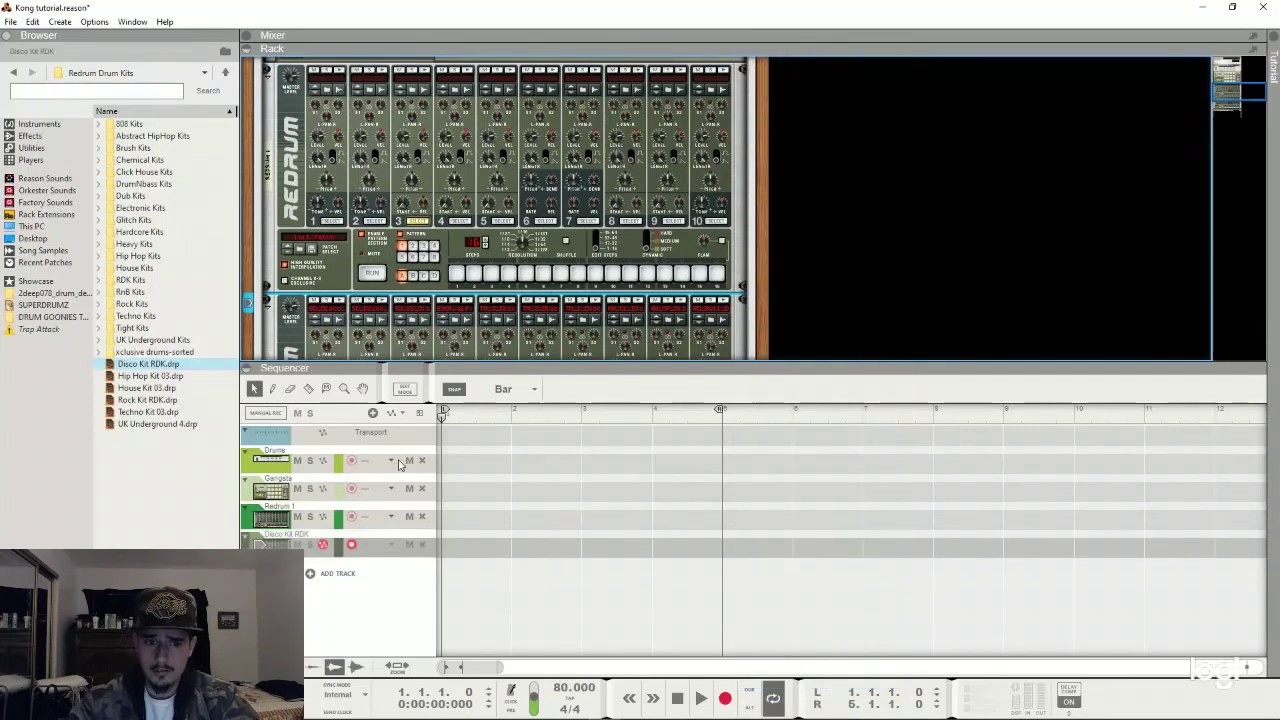
Task: Solo the Redrum 1 track
Action: click(x=309, y=517)
